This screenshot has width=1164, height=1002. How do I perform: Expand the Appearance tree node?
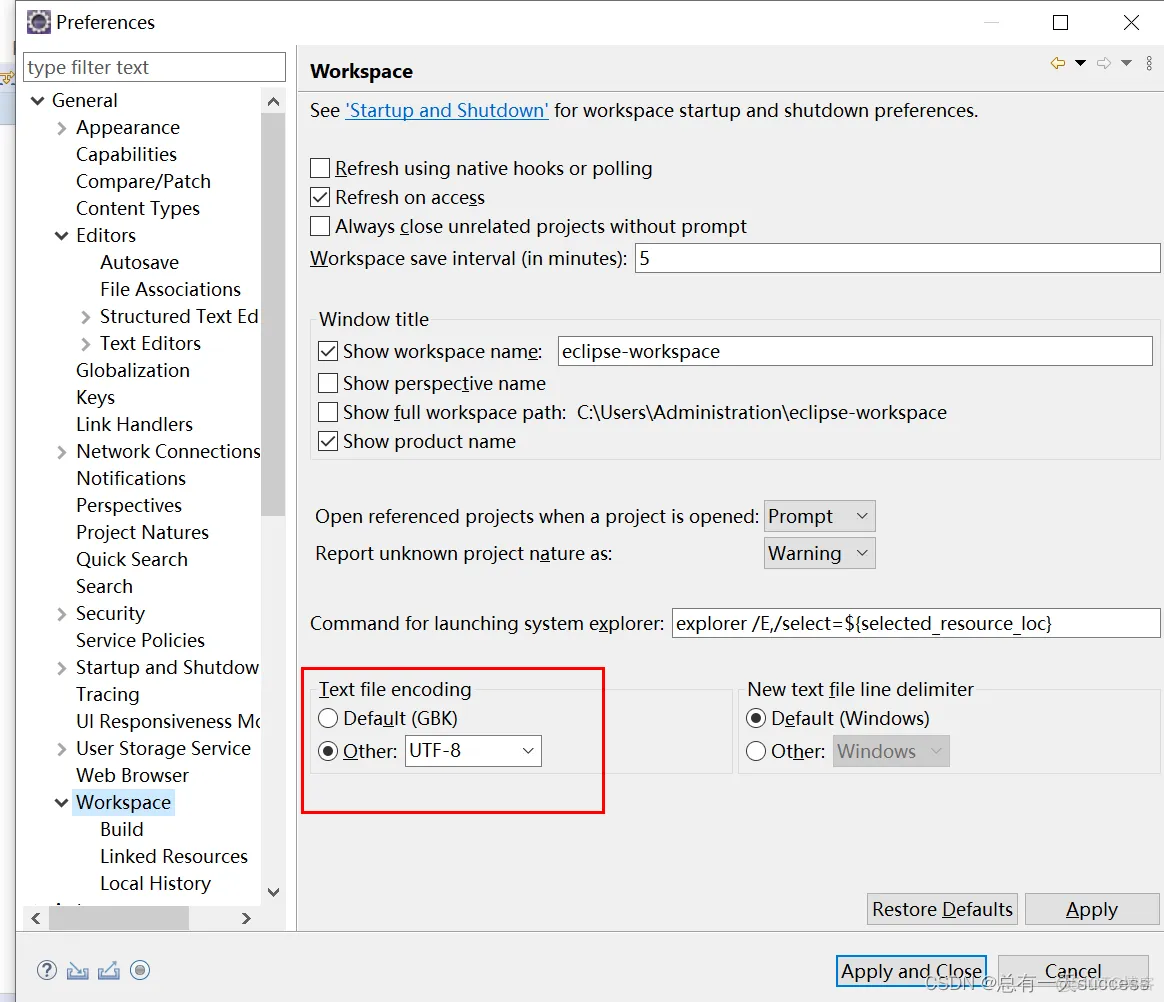tap(62, 128)
